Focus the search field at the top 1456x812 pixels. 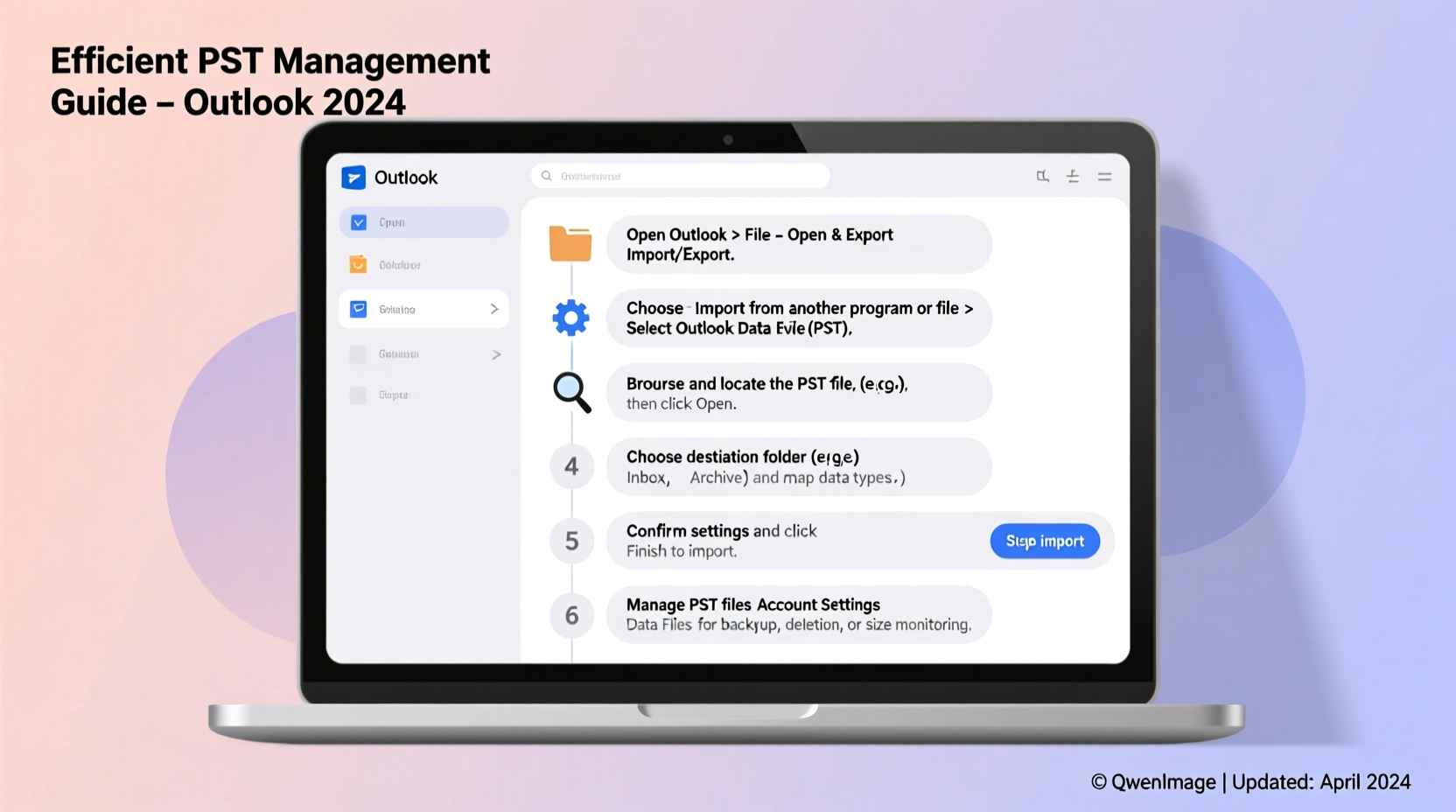point(680,176)
